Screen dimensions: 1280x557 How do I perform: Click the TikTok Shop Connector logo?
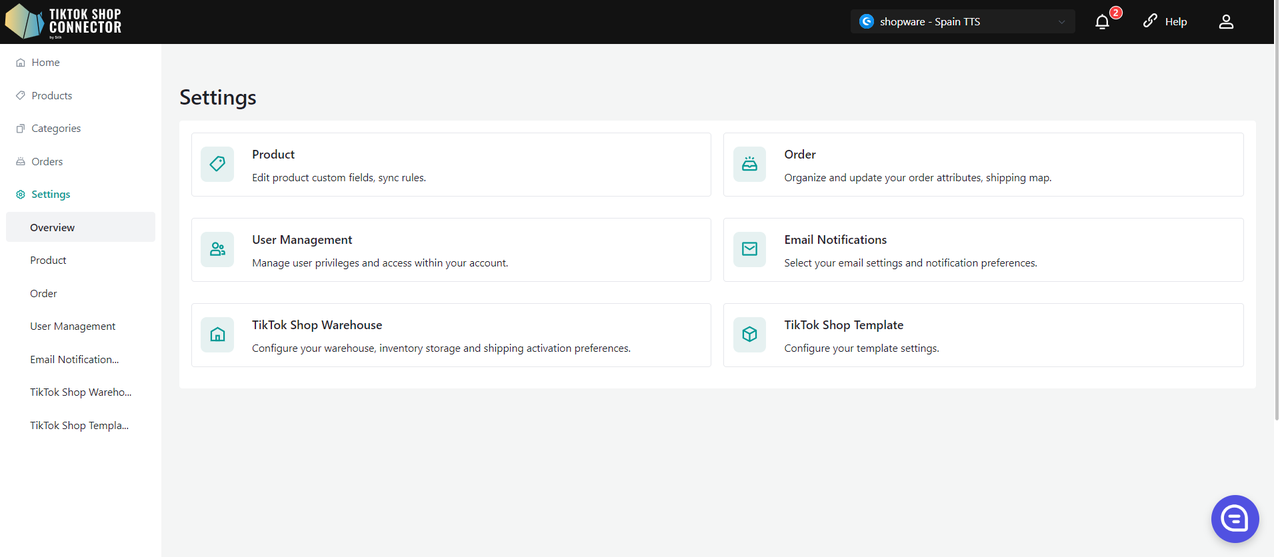pyautogui.click(x=64, y=21)
